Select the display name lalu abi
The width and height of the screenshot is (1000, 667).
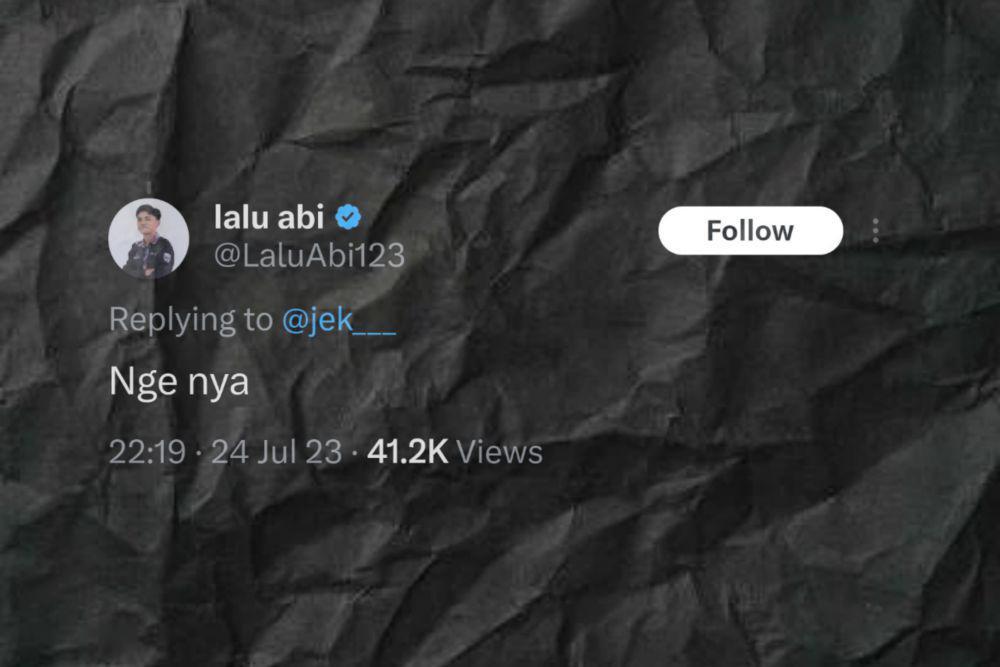pos(269,217)
